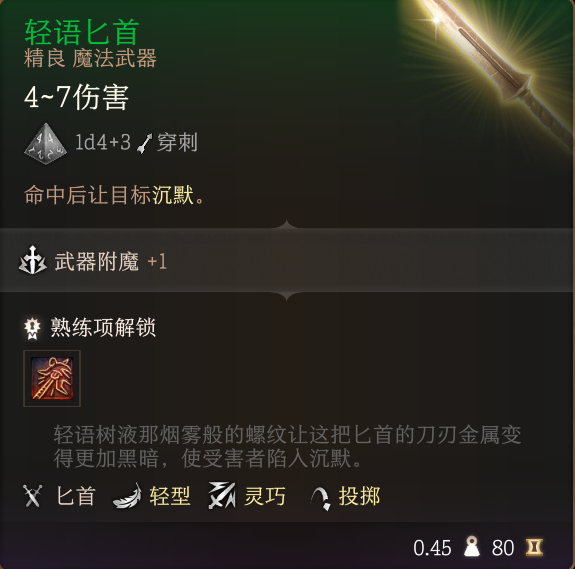The width and height of the screenshot is (575, 569).
Task: Click the 投掷 property label
Action: pyautogui.click(x=359, y=496)
